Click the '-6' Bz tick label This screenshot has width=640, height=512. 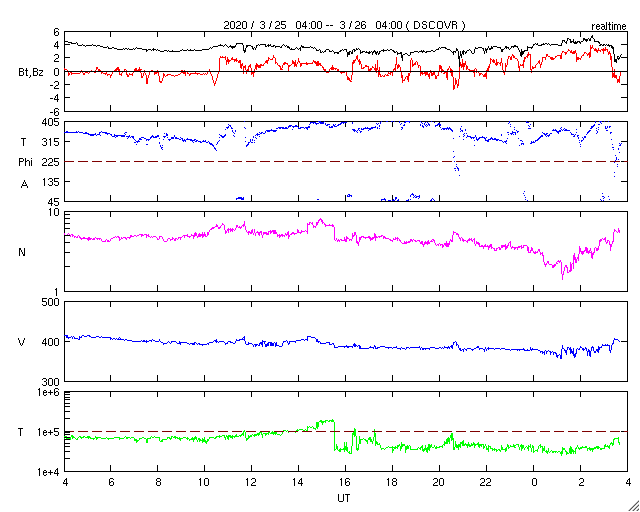click(55, 112)
